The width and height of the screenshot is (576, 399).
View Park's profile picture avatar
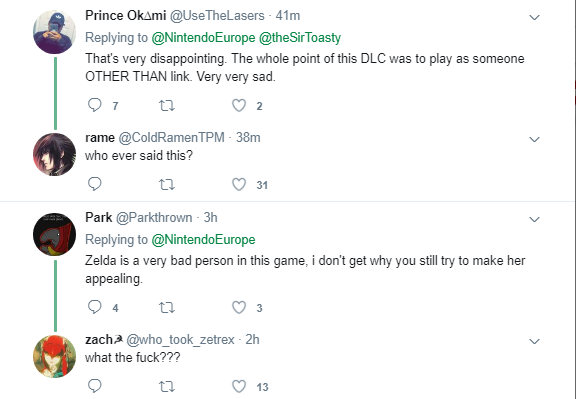[54, 234]
